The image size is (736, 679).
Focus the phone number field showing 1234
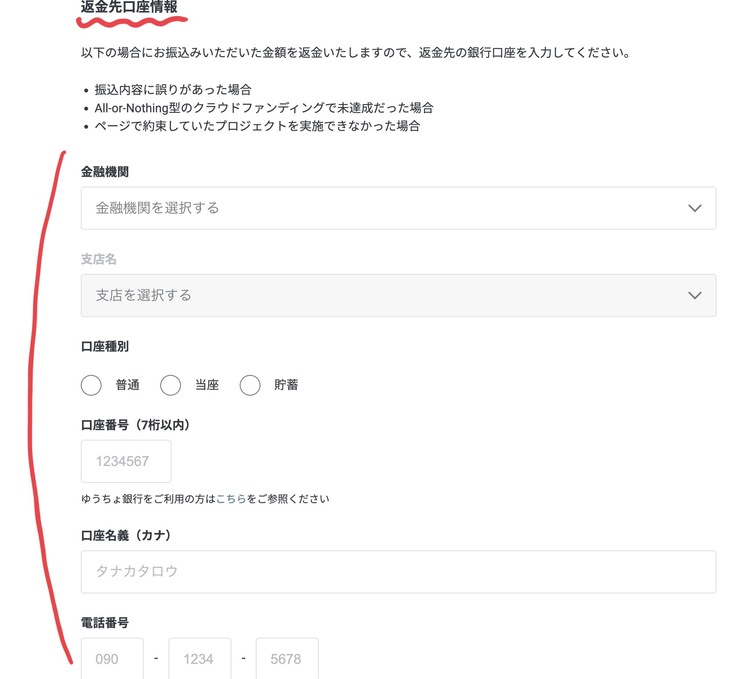200,659
